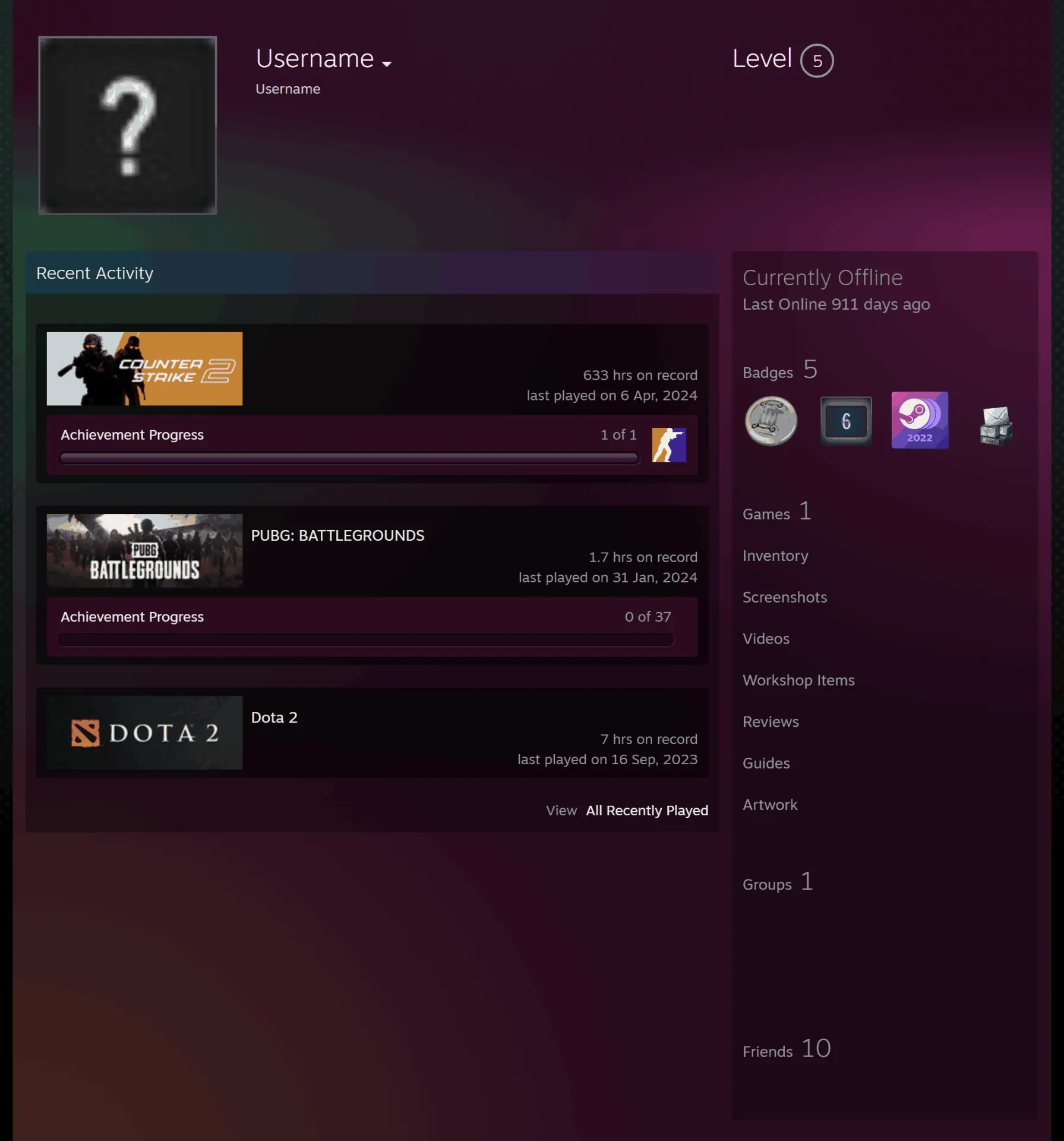Image resolution: width=1064 pixels, height=1141 pixels.
Task: Open the Screenshots page
Action: pos(785,597)
